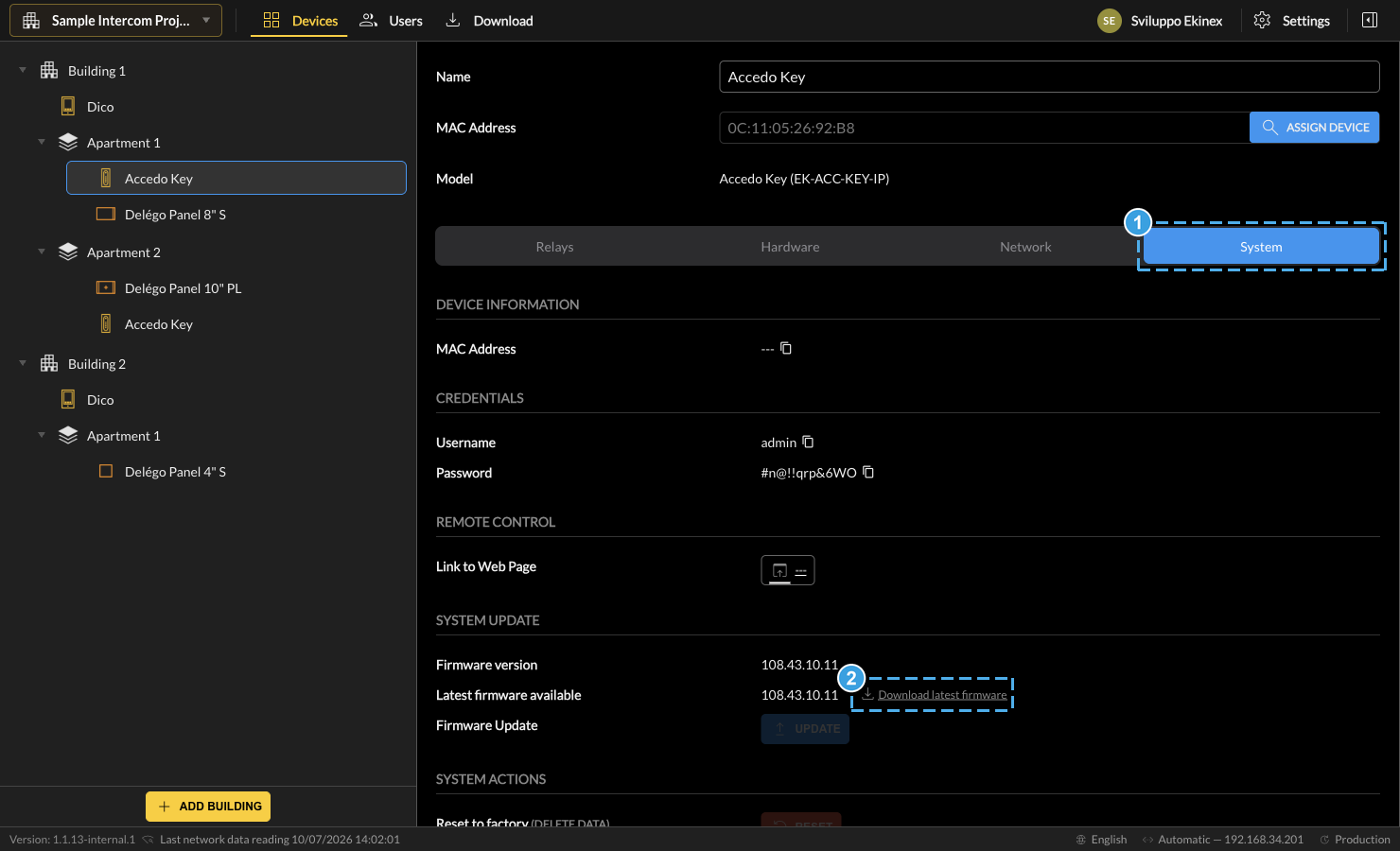Collapse the Building 1 tree node

(23, 70)
